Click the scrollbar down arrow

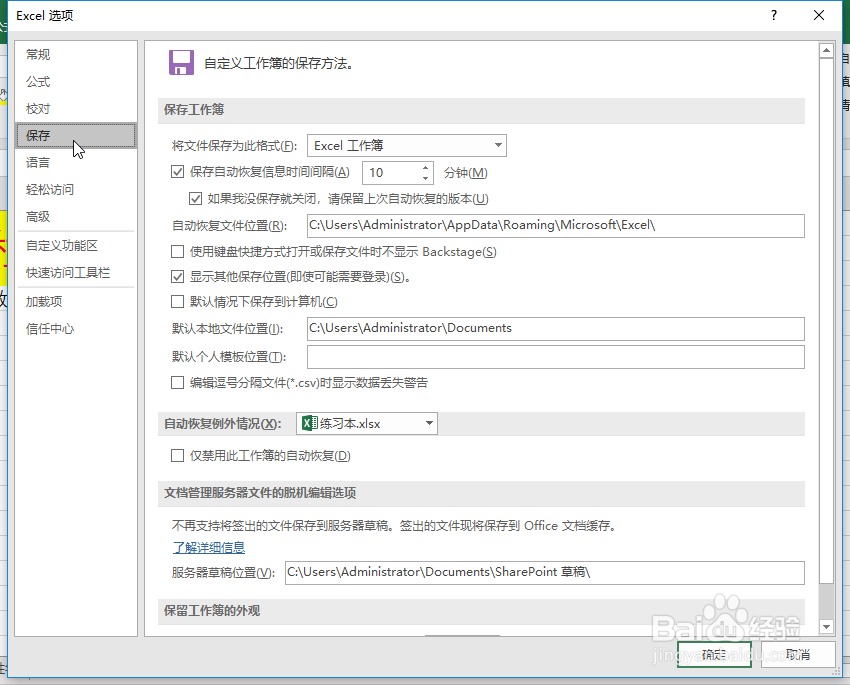(826, 626)
